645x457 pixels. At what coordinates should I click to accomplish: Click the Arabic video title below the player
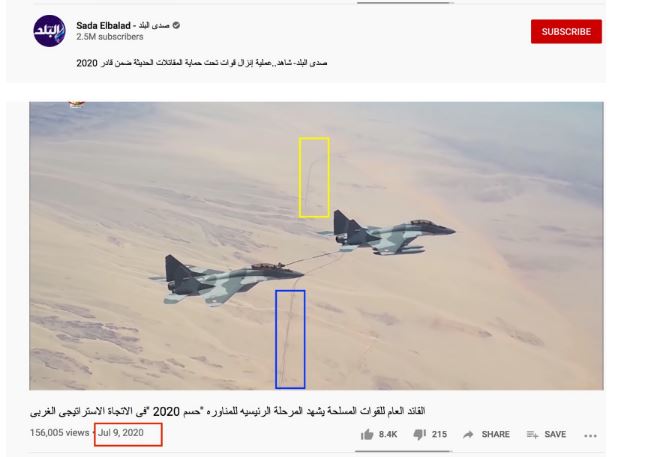click(227, 411)
